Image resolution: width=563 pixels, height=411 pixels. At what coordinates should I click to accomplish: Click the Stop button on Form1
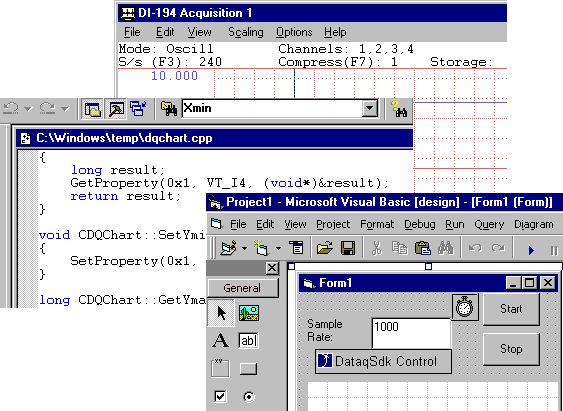pos(511,349)
